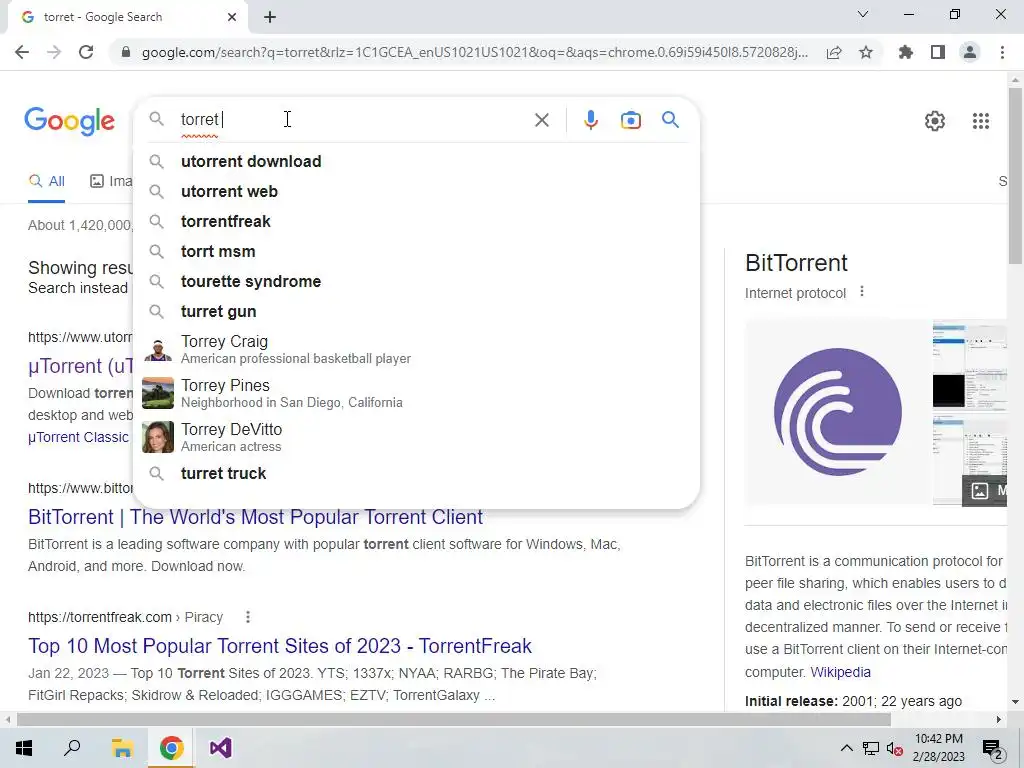Search by image with the camera icon
The width and height of the screenshot is (1024, 768).
click(x=630, y=120)
